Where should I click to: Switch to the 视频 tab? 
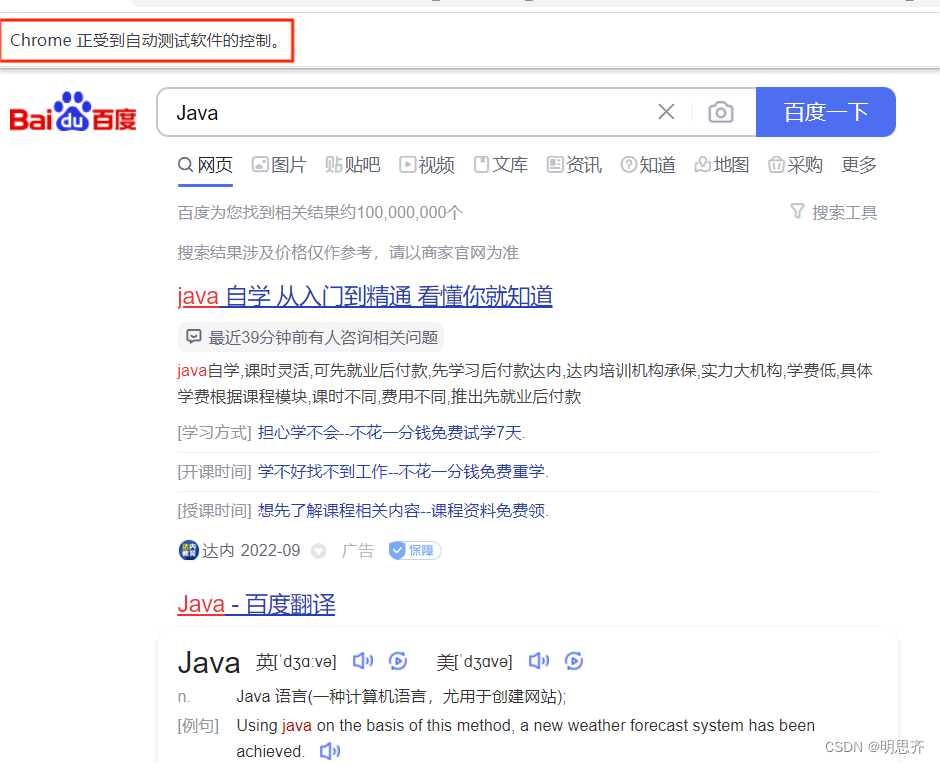pos(427,165)
